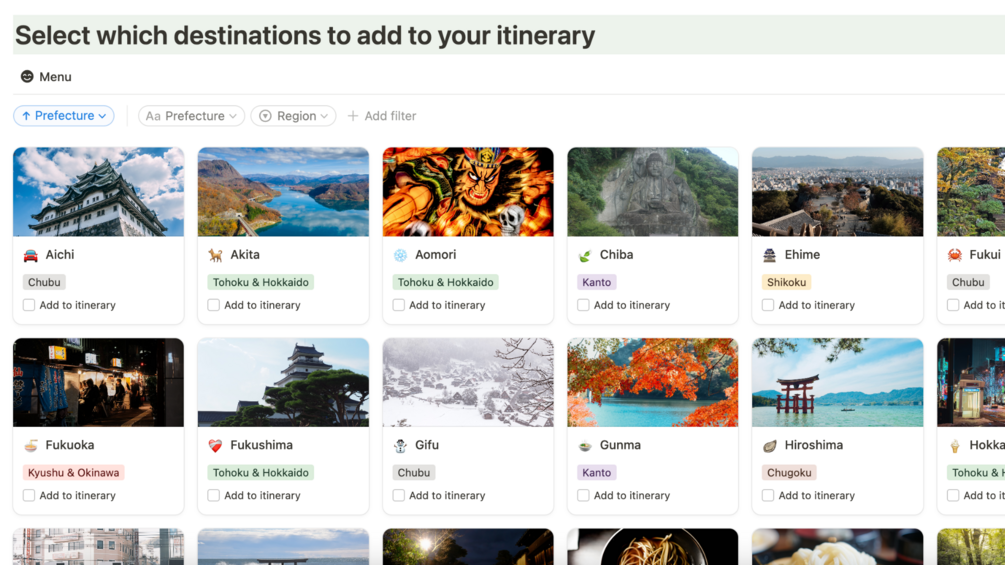Check Add to itinerary for Aomori
1005x565 pixels.
click(399, 305)
